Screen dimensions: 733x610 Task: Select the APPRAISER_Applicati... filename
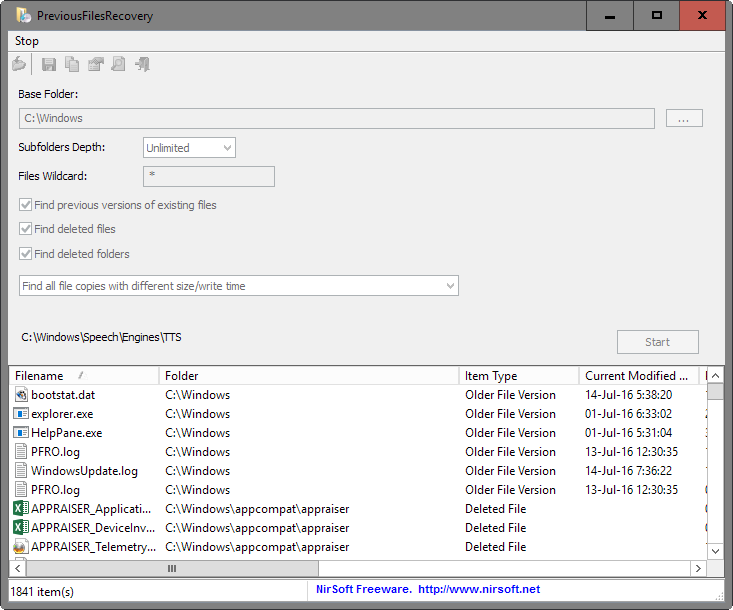click(x=91, y=509)
